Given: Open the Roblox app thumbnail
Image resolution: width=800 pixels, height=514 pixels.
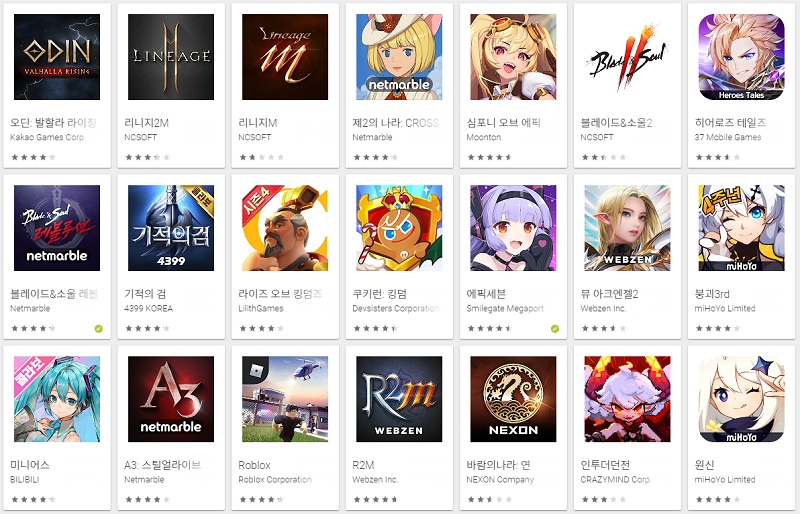Looking at the screenshot, I should pos(285,399).
